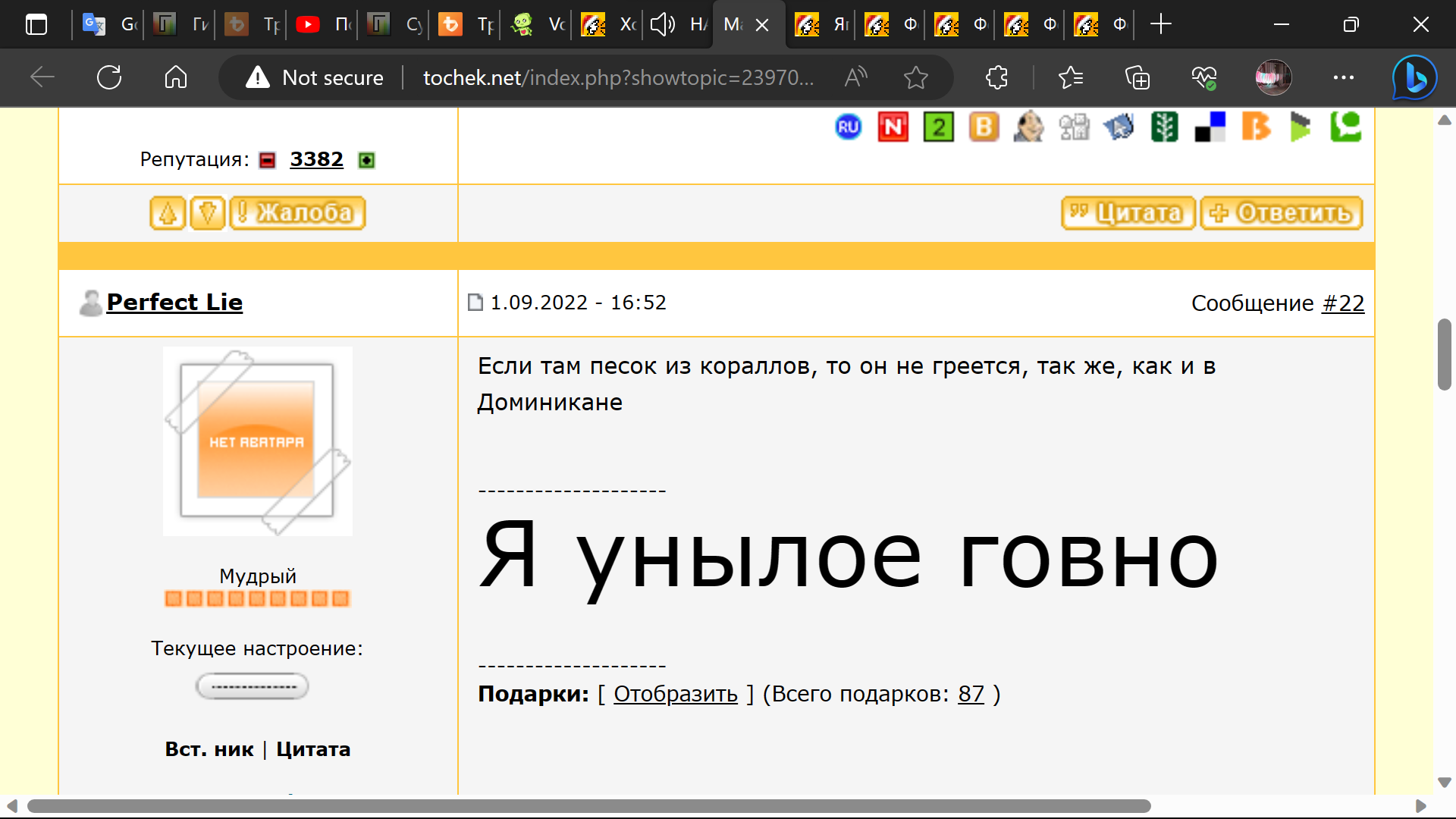
Task: Click Вст. ник to insert nickname
Action: coord(209,749)
